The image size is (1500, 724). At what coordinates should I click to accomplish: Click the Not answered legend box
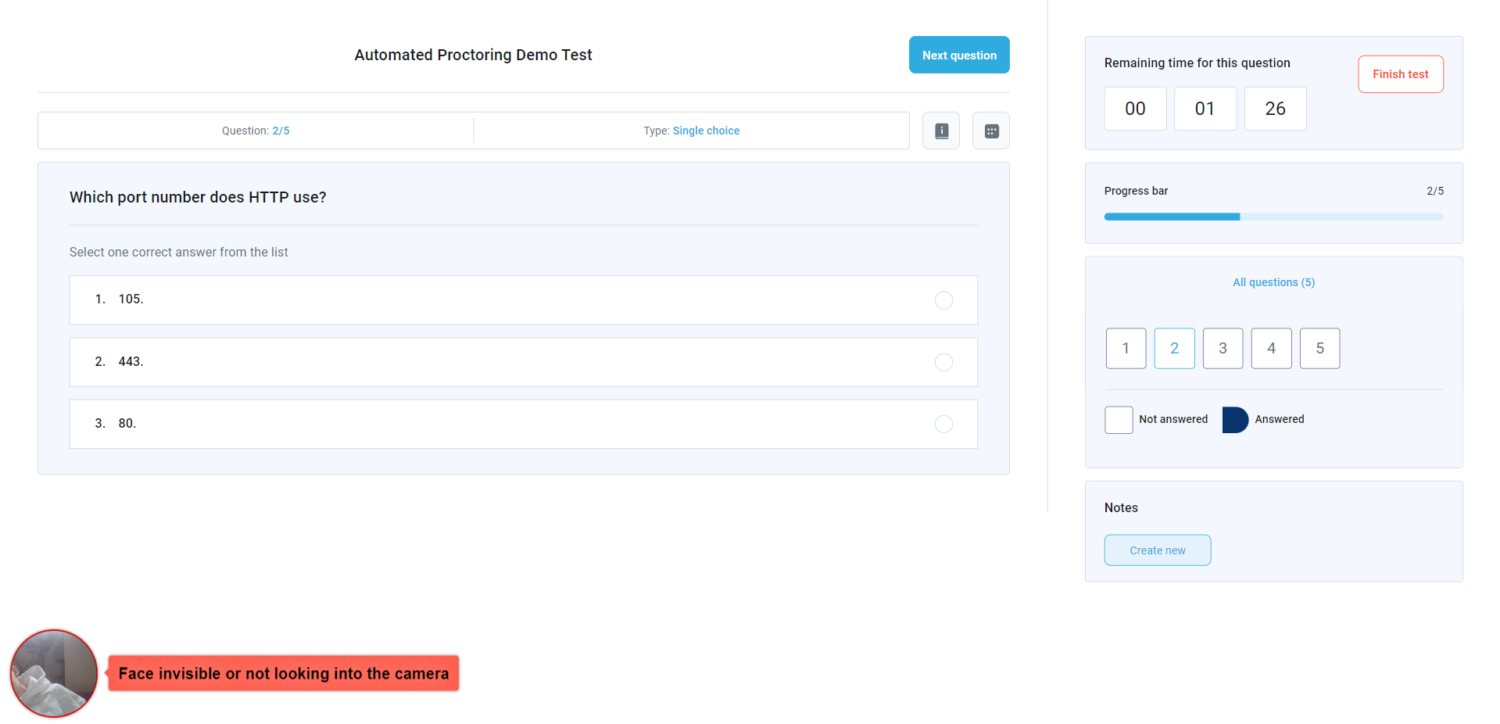click(1119, 420)
